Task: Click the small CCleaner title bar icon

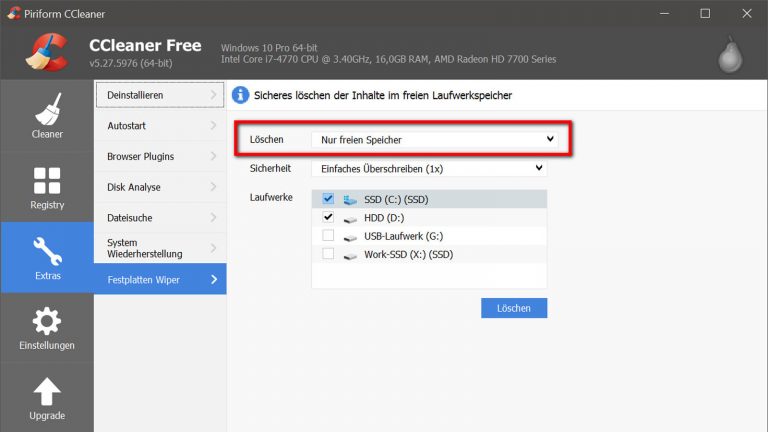Action: tap(14, 13)
